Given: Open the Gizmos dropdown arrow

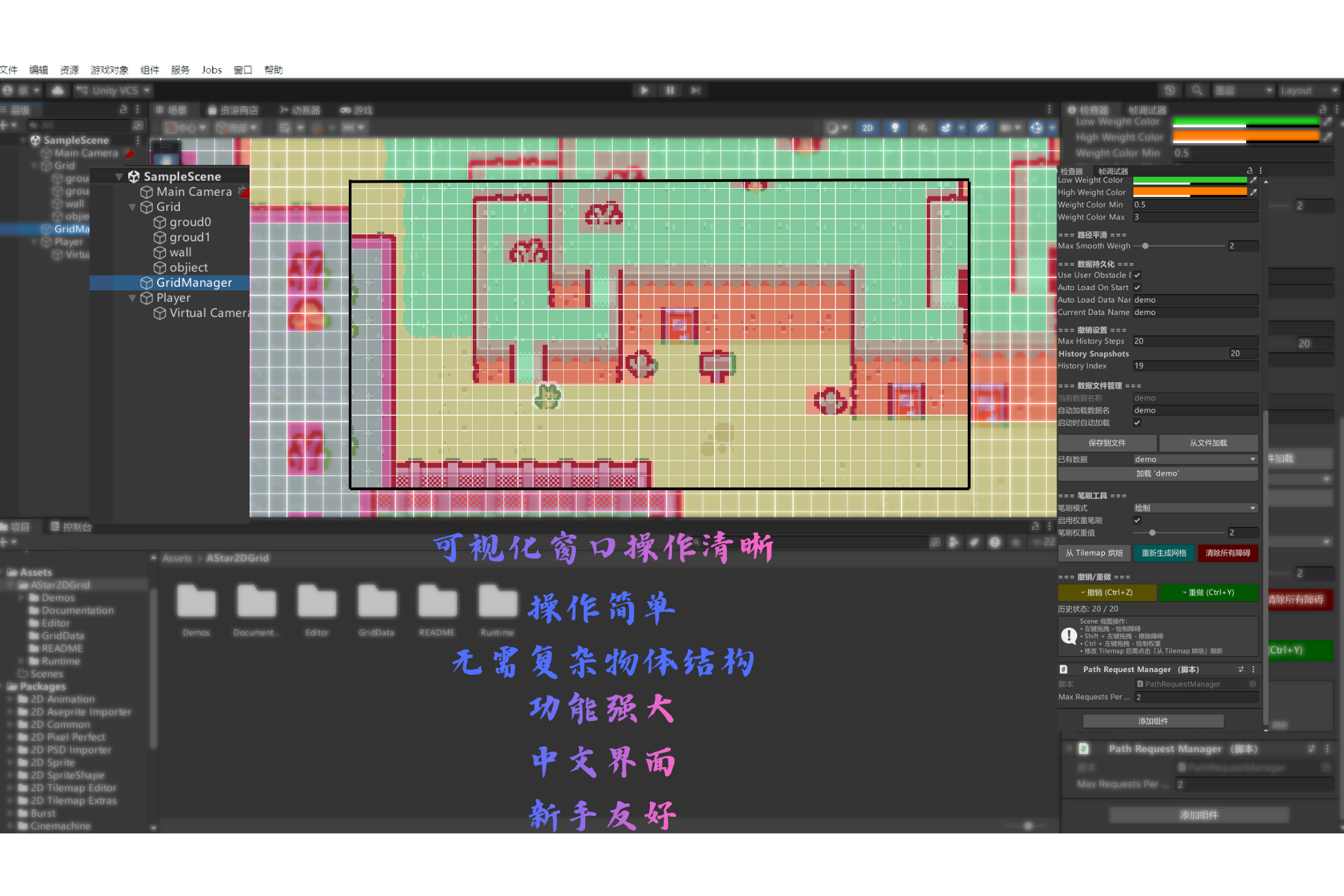Looking at the screenshot, I should [1052, 128].
